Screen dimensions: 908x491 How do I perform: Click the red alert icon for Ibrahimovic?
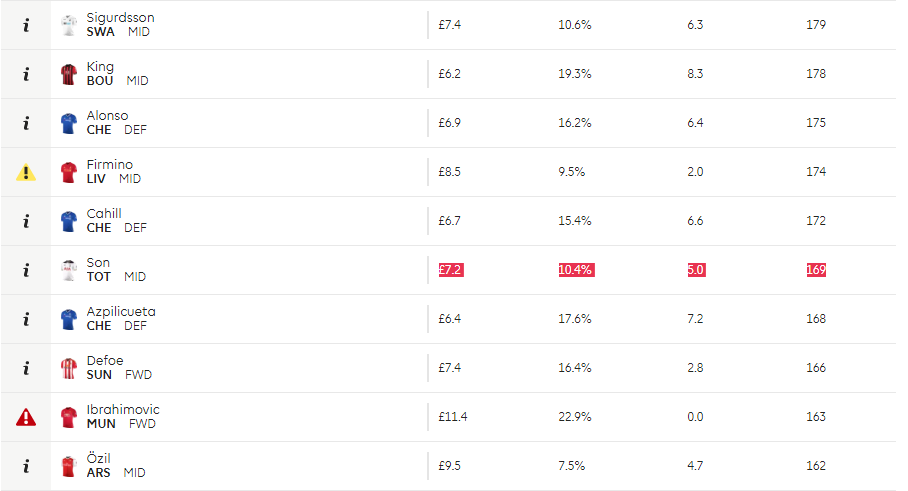point(26,417)
